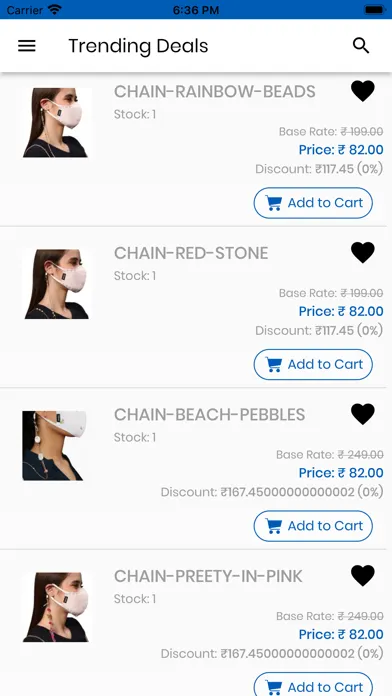Select CHAIN-PREETY-IN-PINK product title
The image size is (392, 696).
pyautogui.click(x=208, y=577)
